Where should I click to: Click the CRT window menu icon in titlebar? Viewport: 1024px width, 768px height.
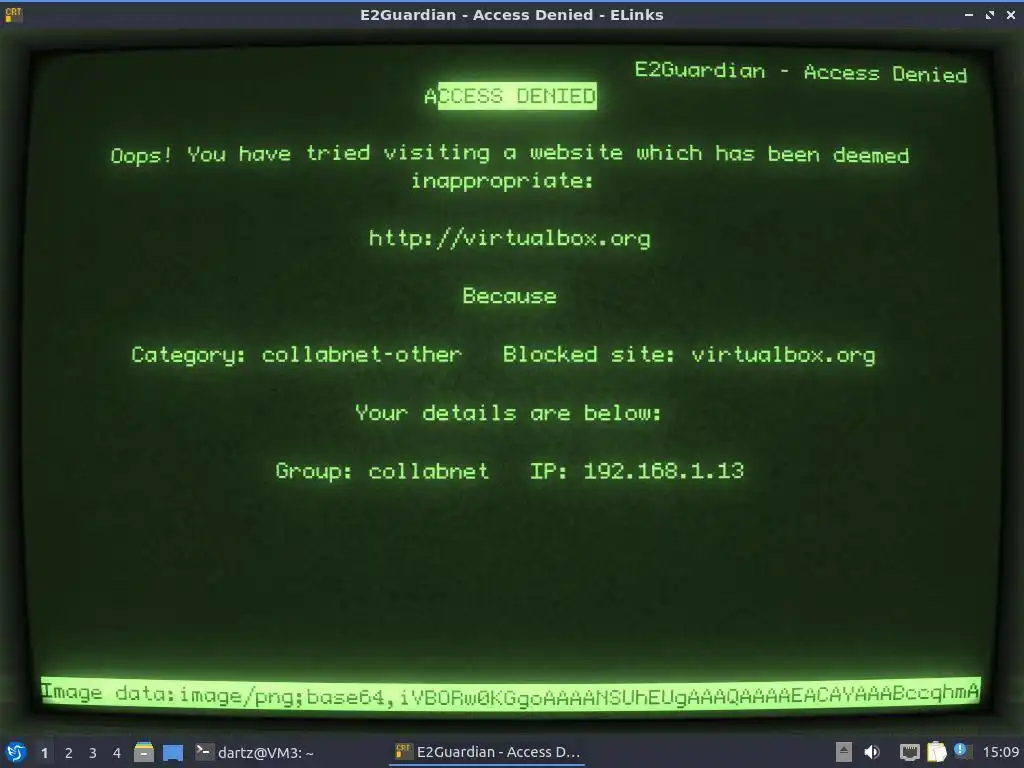13,14
